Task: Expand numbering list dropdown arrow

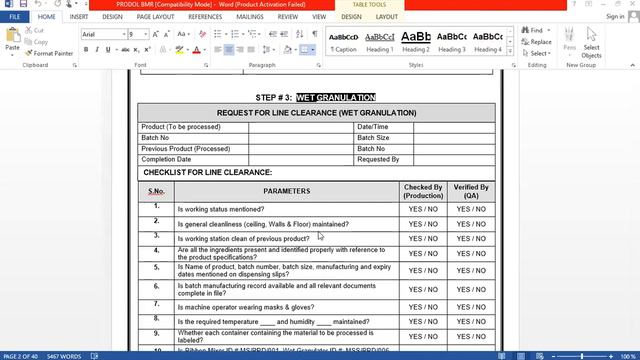Action: (x=243, y=34)
